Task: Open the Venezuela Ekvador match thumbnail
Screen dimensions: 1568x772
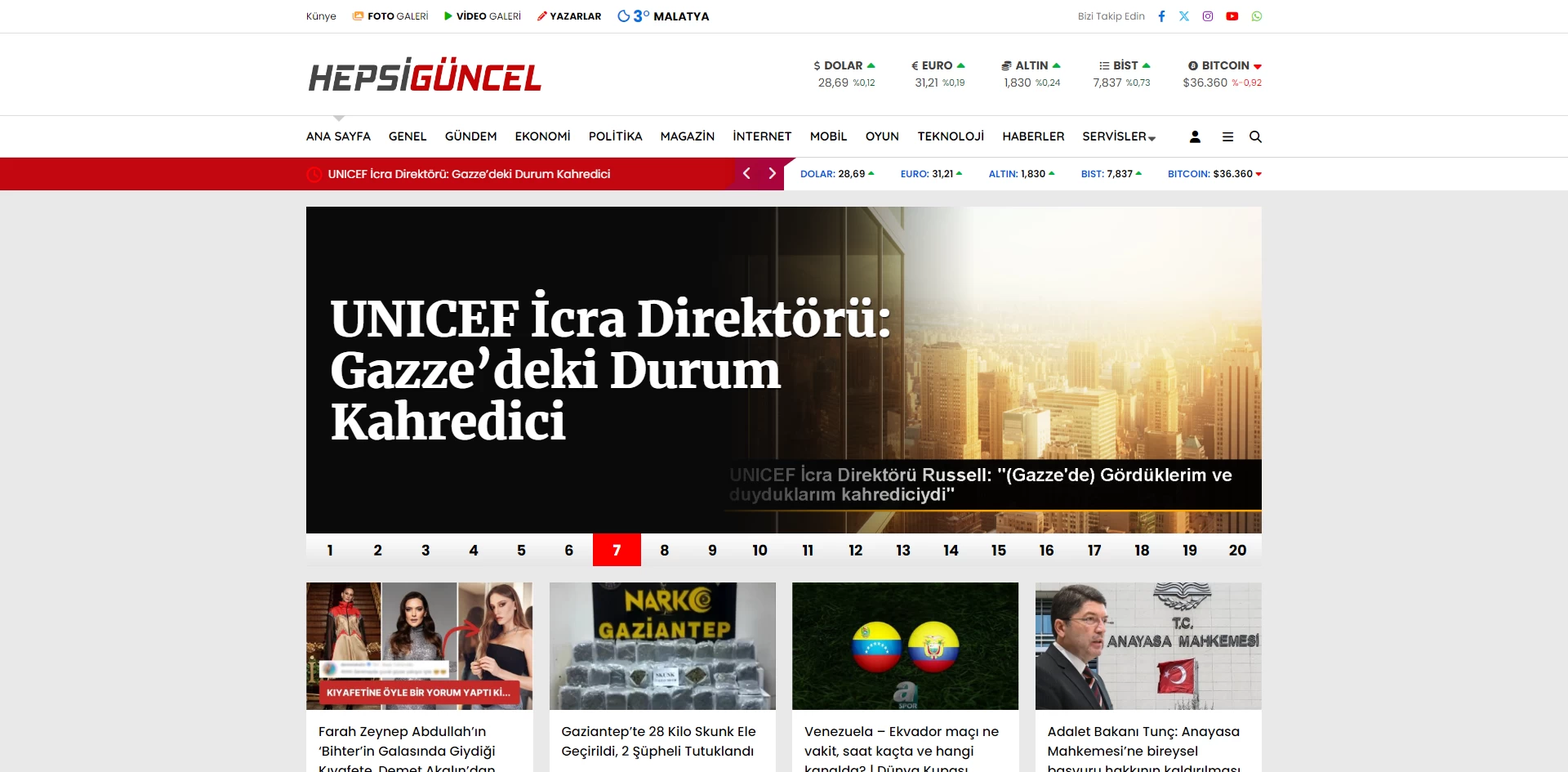Action: [x=905, y=646]
